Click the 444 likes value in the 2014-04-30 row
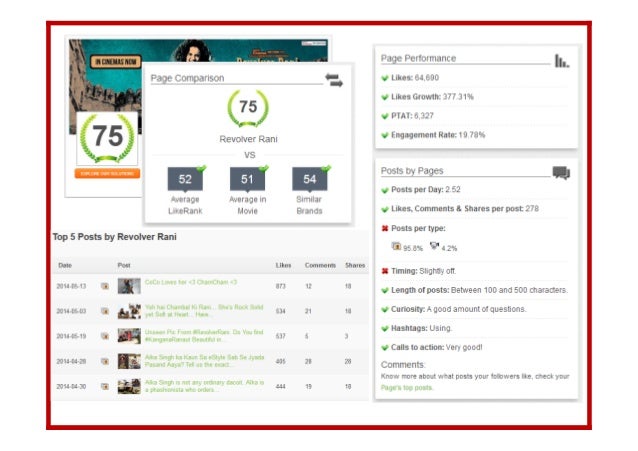The width and height of the screenshot is (638, 451). [280, 387]
